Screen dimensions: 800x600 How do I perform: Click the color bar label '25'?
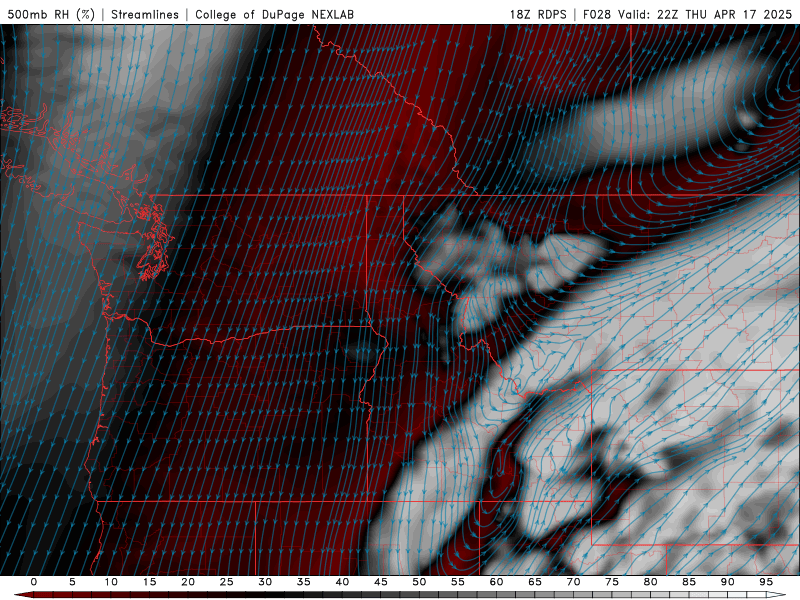click(227, 582)
